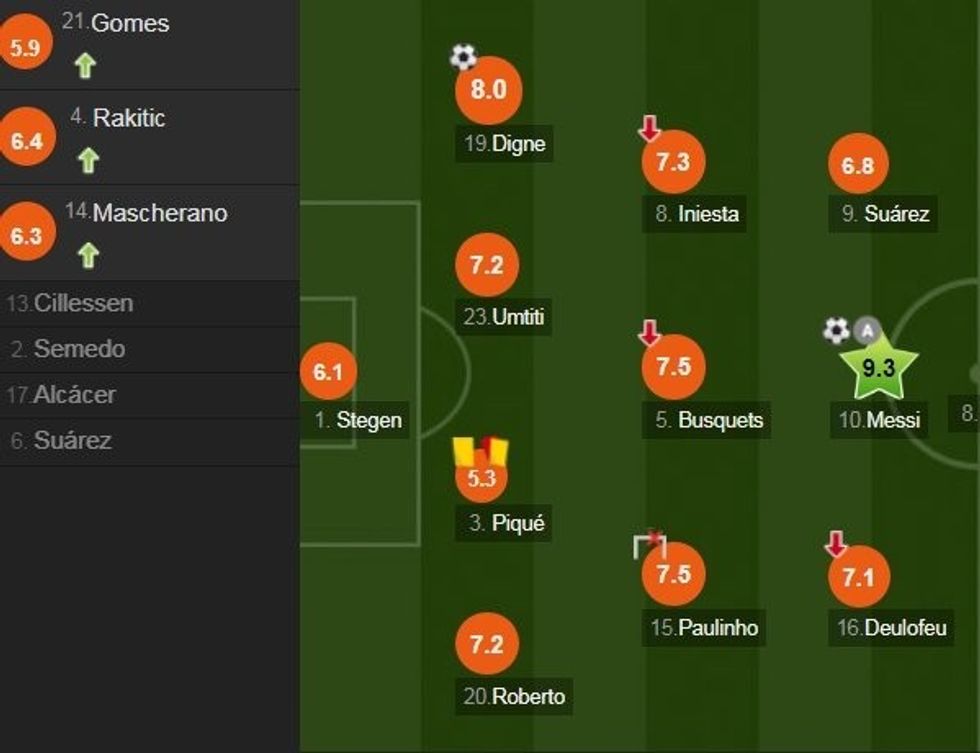
Task: Click the 9. Suárez player label
Action: coord(884,213)
